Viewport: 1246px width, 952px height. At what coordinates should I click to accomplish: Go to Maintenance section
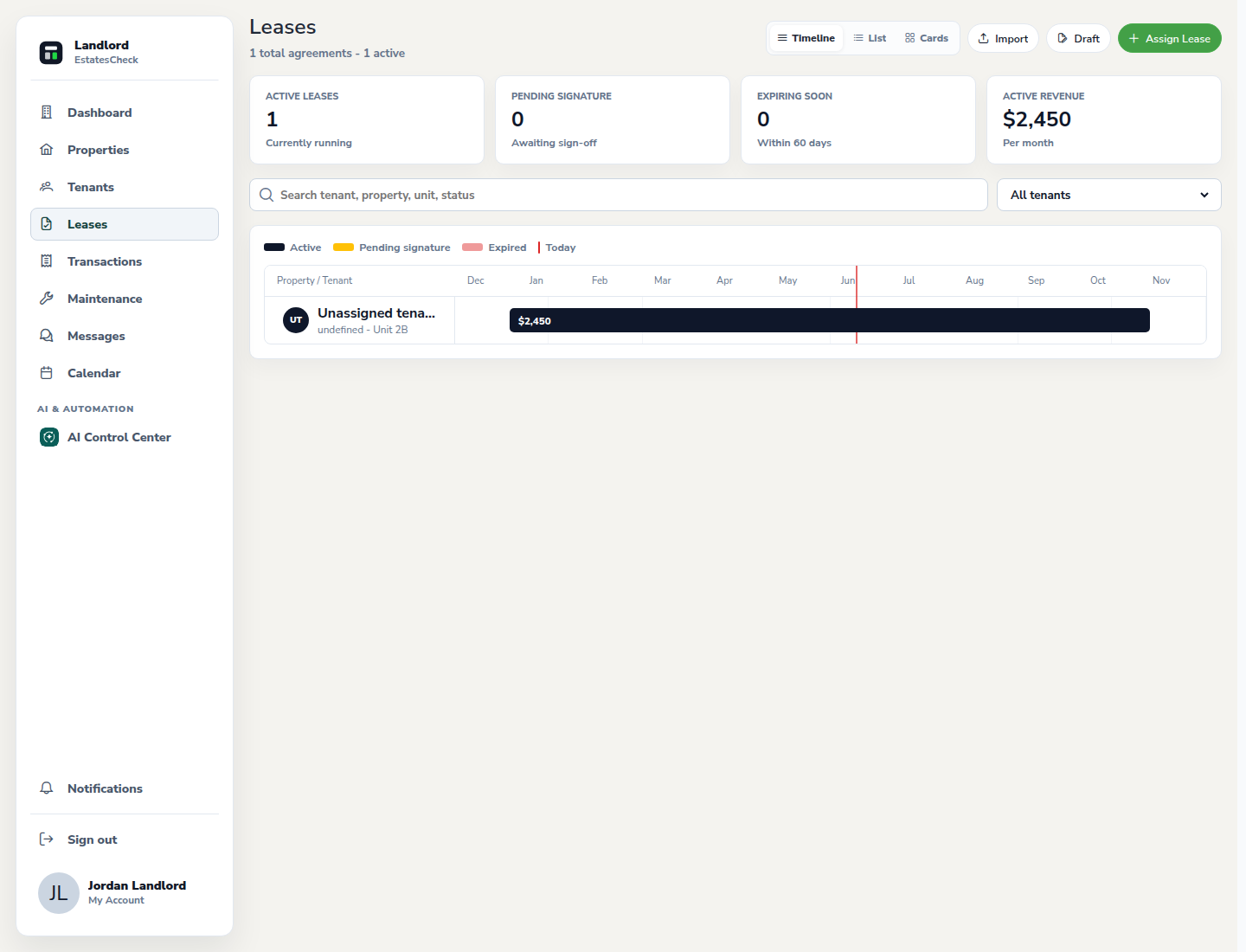point(125,299)
